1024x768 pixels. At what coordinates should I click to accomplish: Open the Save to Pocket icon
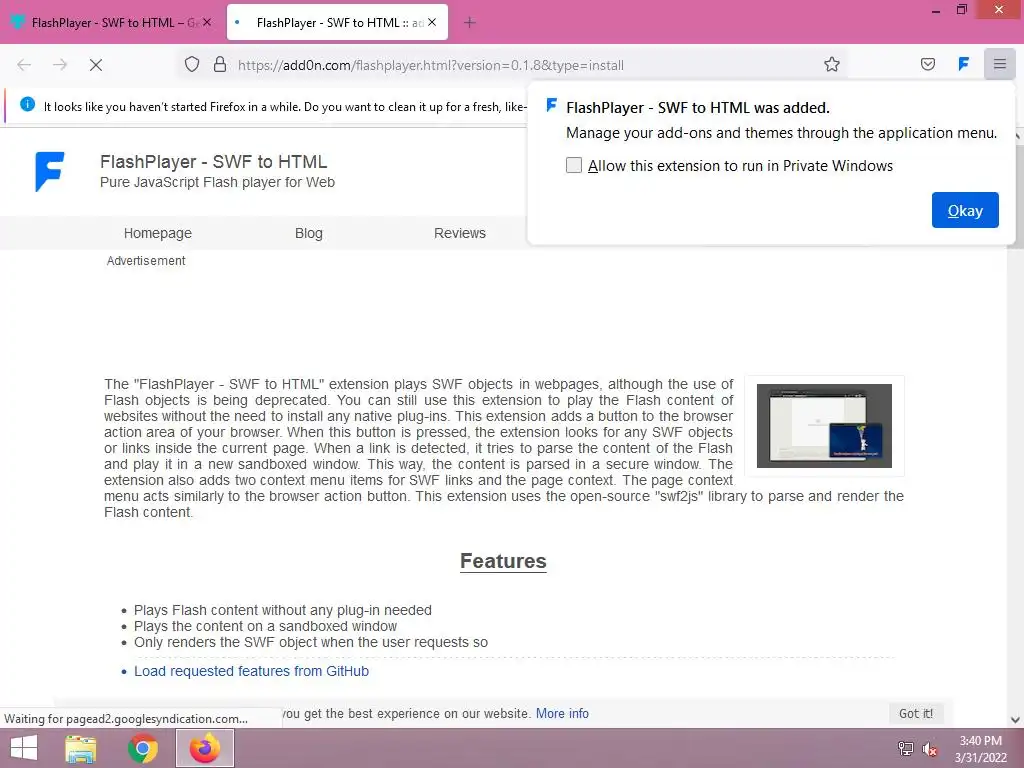point(928,64)
